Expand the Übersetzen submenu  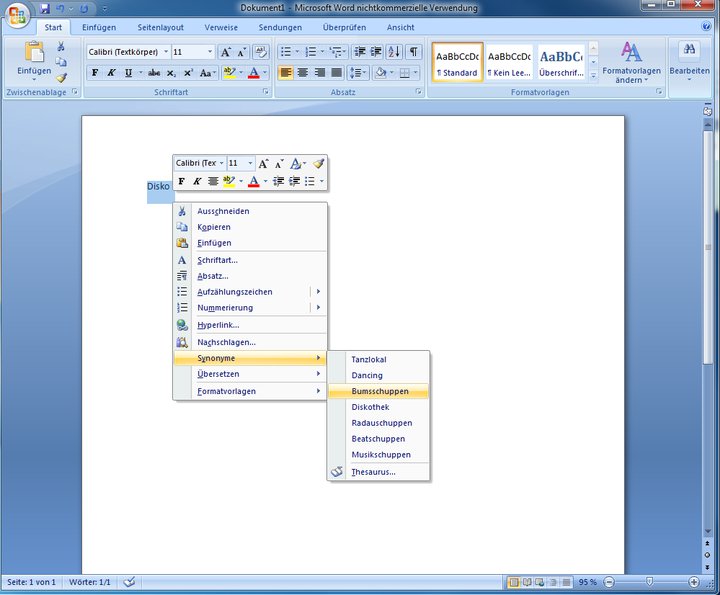point(250,374)
